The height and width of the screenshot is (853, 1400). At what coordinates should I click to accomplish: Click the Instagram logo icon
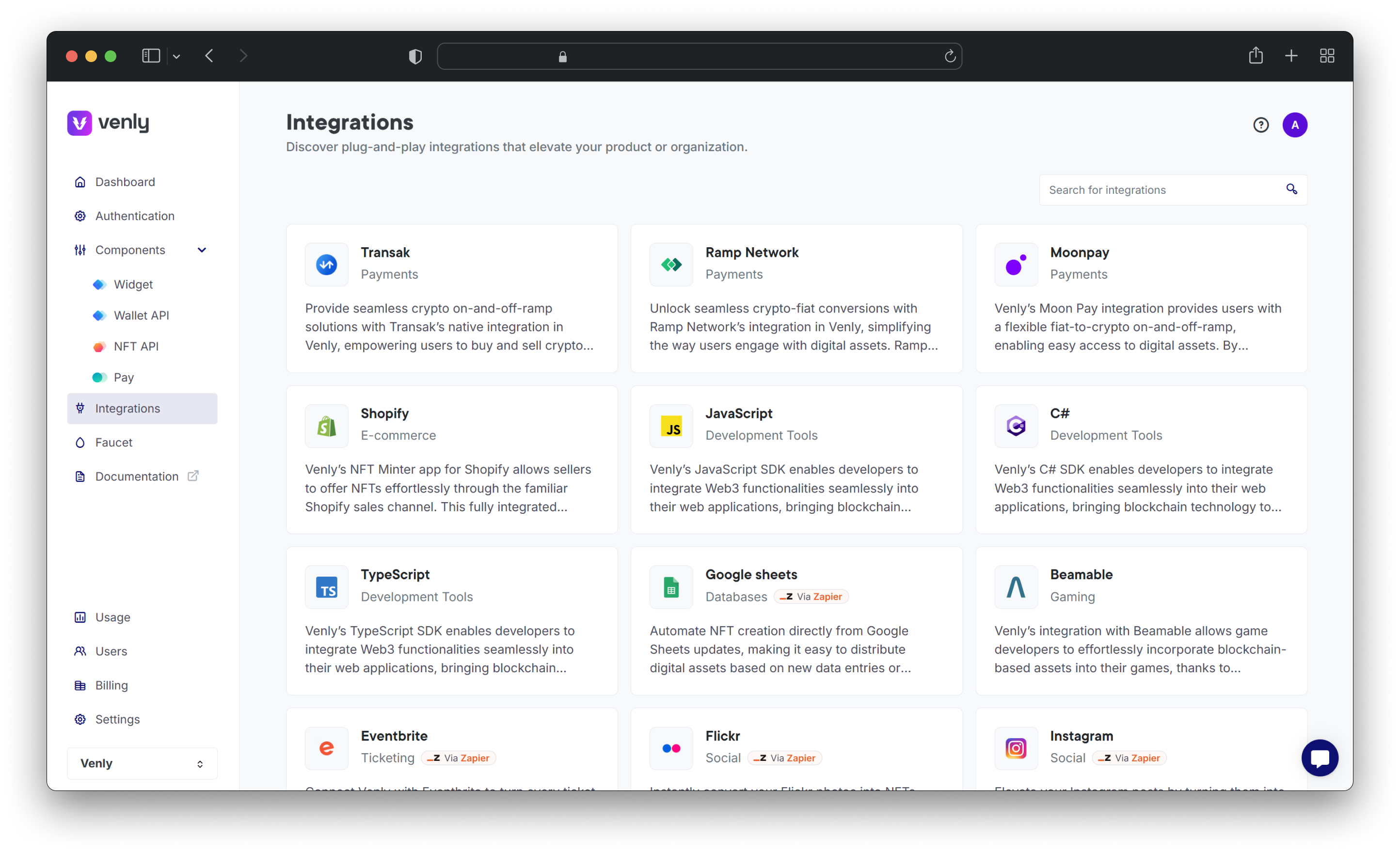click(1016, 748)
